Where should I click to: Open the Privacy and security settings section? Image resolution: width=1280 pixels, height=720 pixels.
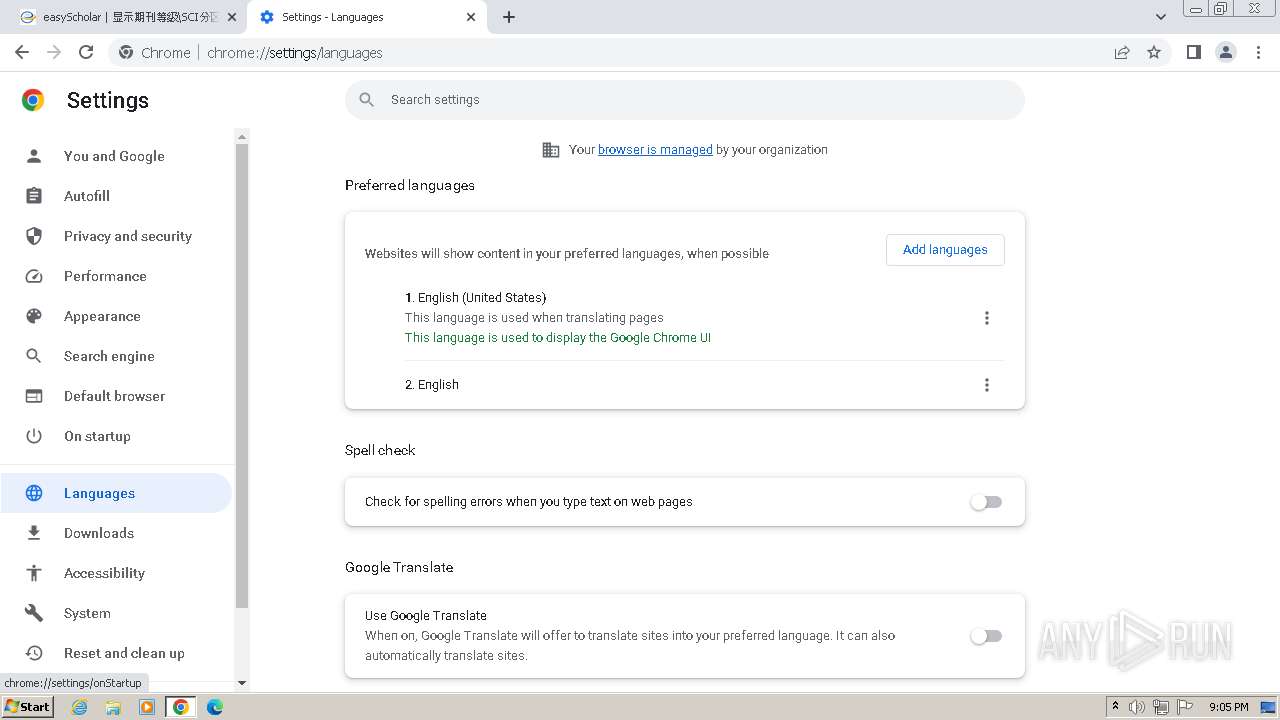[x=127, y=236]
